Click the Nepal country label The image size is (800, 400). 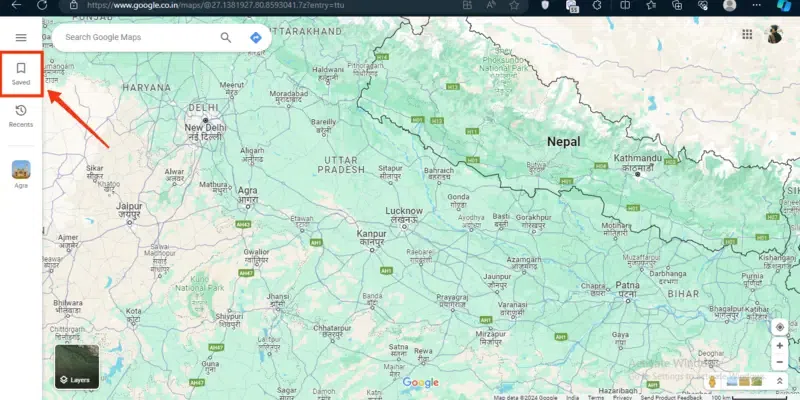coord(564,142)
